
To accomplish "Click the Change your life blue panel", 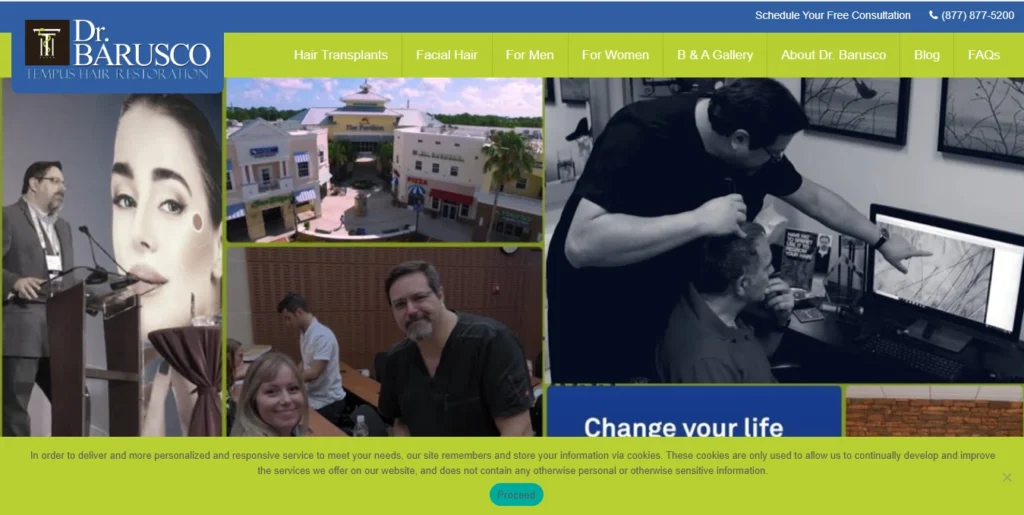I will [694, 412].
